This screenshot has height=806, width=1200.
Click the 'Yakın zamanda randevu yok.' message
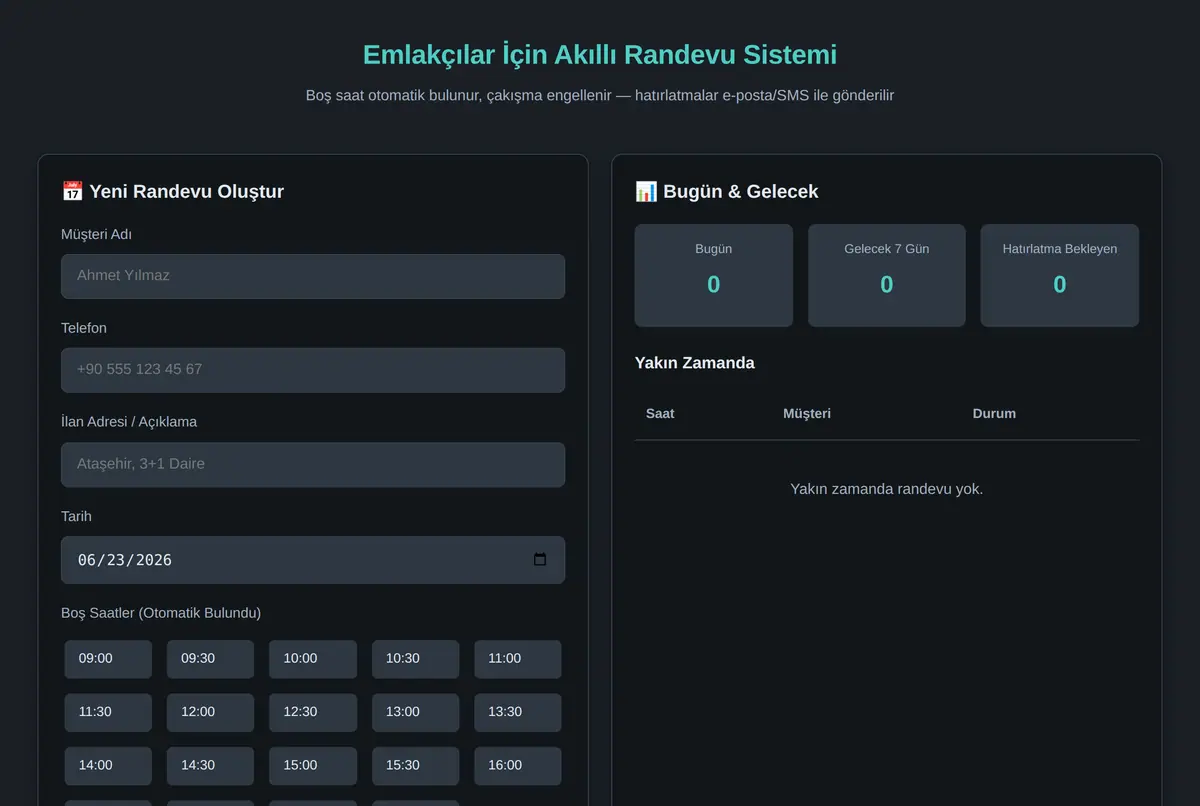click(x=887, y=489)
